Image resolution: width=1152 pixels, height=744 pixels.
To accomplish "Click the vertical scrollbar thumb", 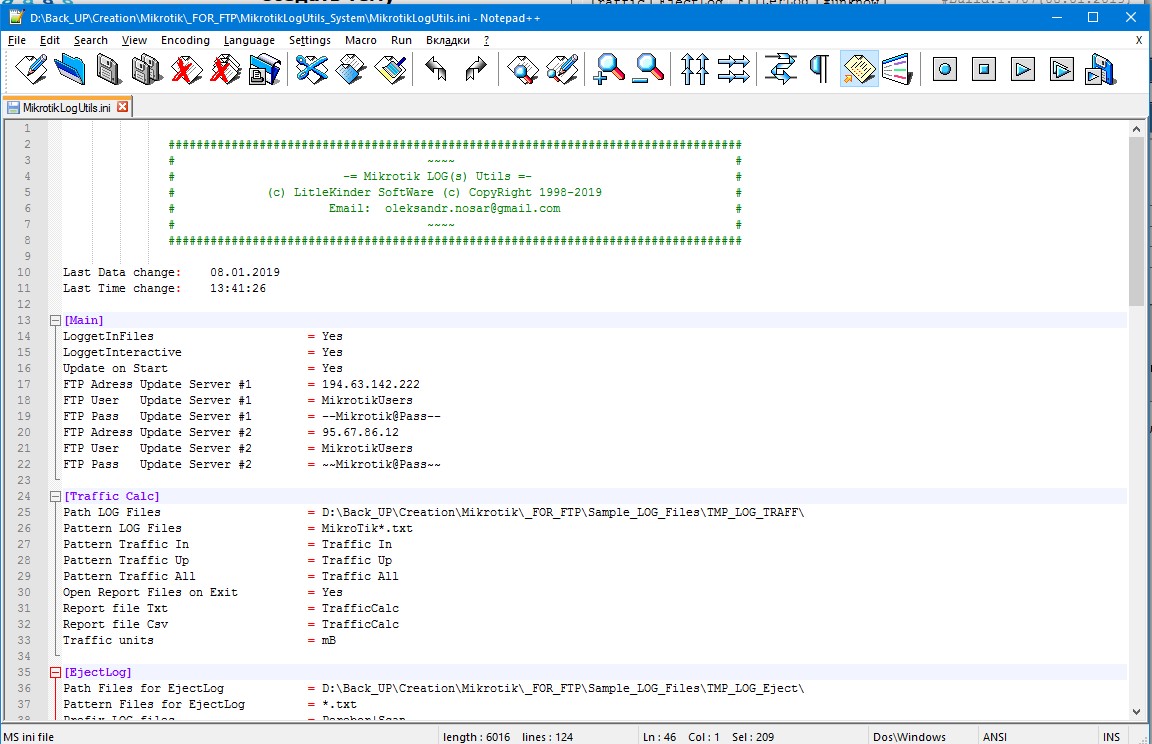I will click(1137, 221).
